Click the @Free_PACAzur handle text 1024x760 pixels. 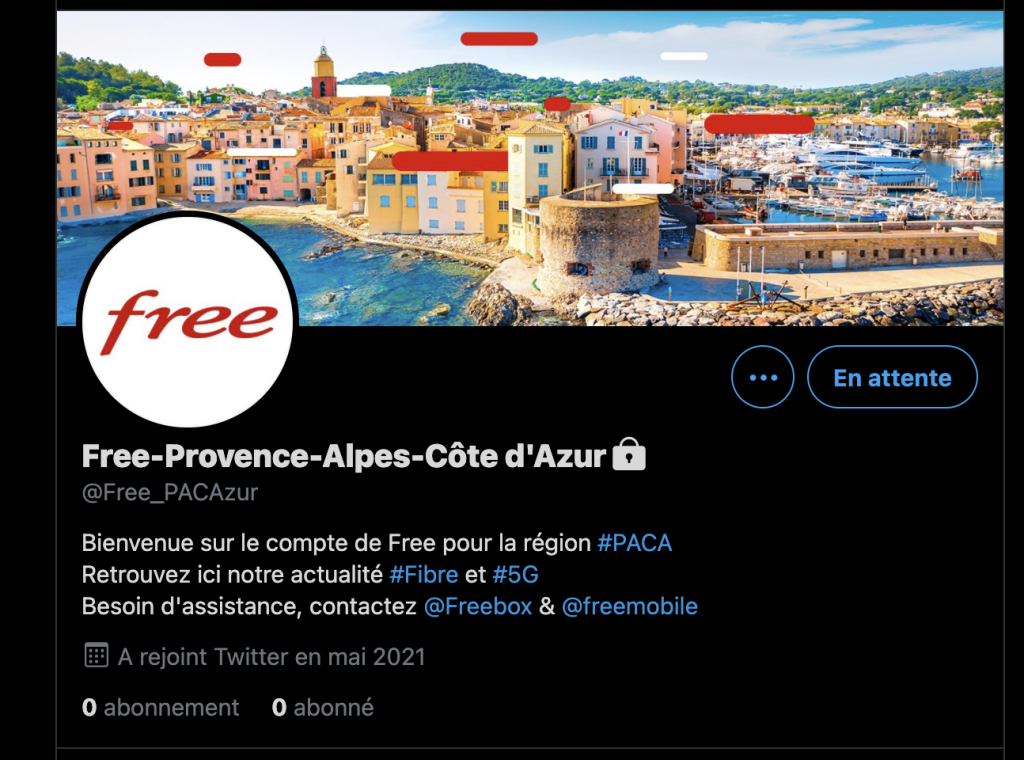170,492
